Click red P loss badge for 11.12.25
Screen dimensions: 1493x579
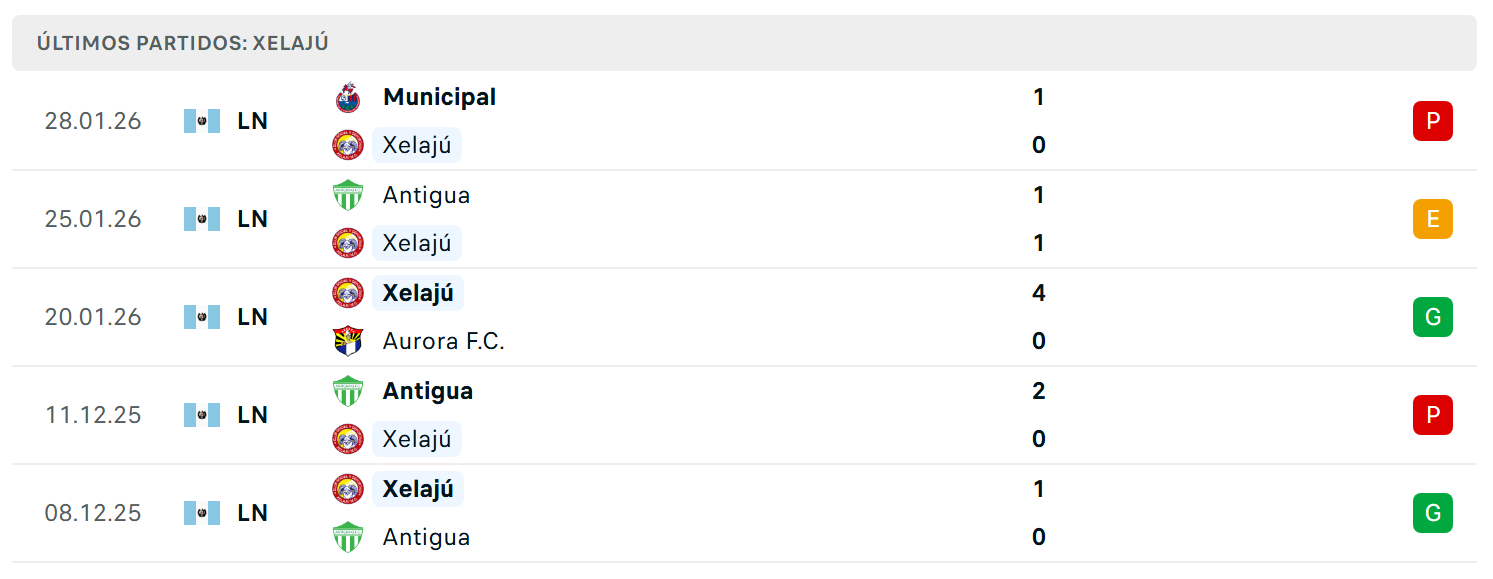1433,415
